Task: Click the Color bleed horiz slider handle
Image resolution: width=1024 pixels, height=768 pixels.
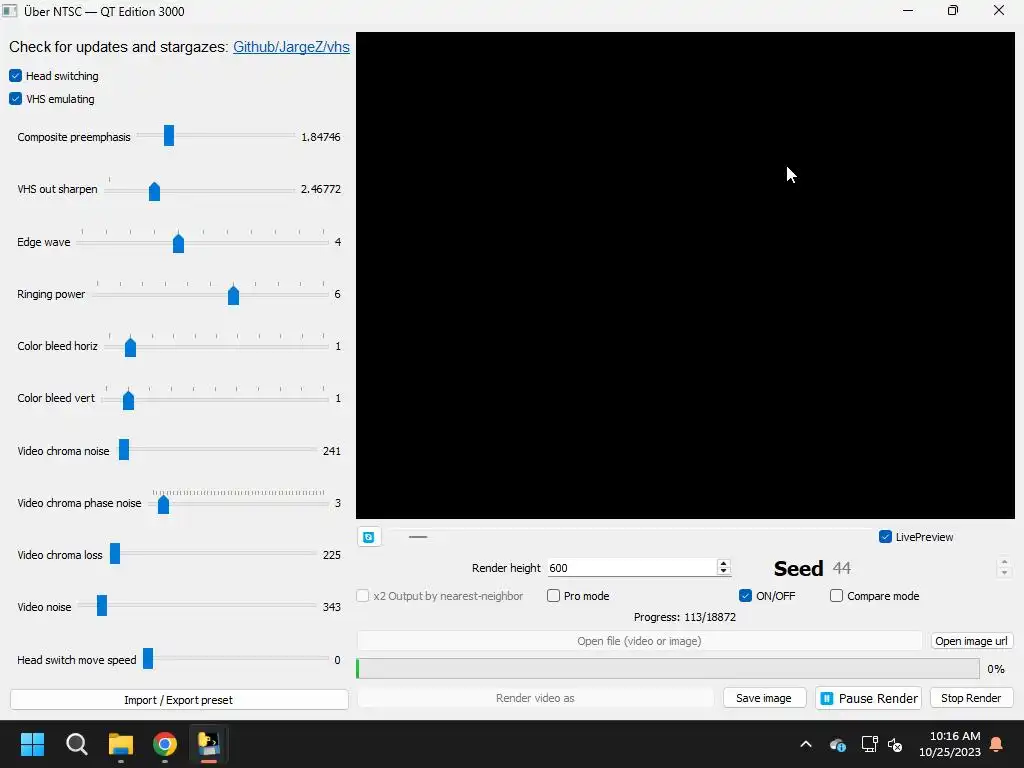Action: click(x=130, y=347)
